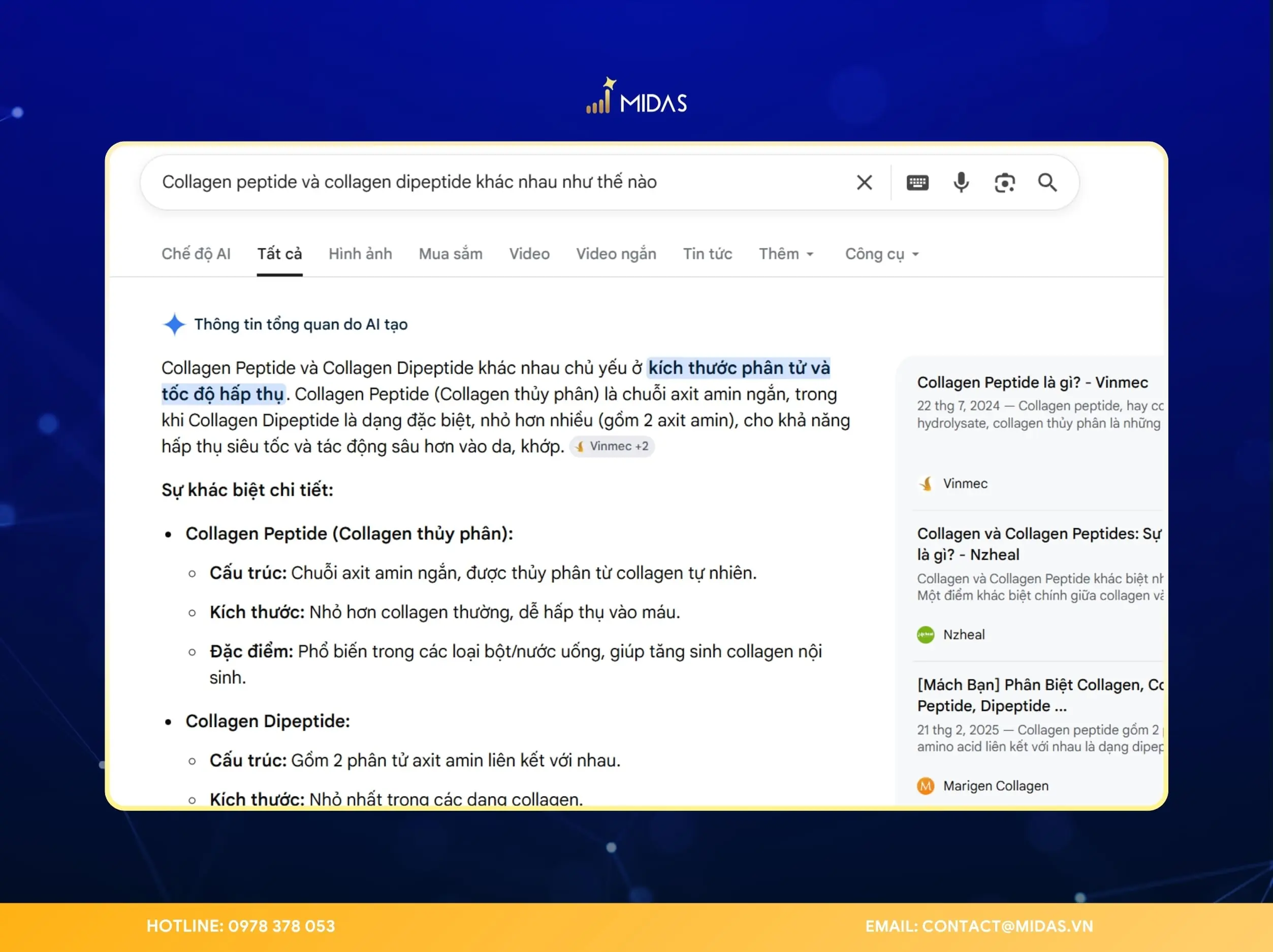Open the on-screen keyboard icon

click(917, 182)
